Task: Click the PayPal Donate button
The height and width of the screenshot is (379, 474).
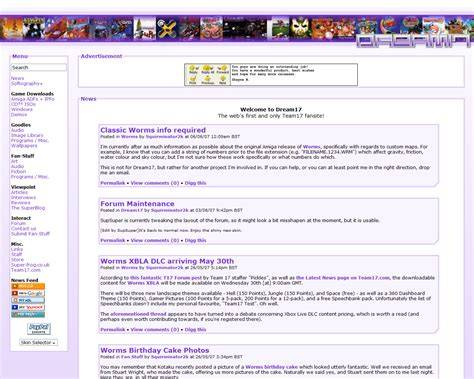Action: point(39,329)
